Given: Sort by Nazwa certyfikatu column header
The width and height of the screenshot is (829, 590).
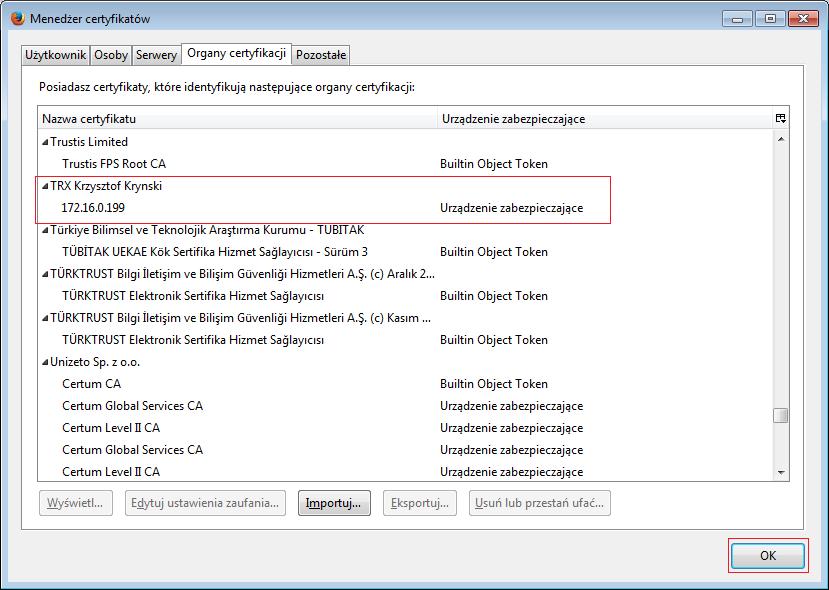Looking at the screenshot, I should coord(237,118).
